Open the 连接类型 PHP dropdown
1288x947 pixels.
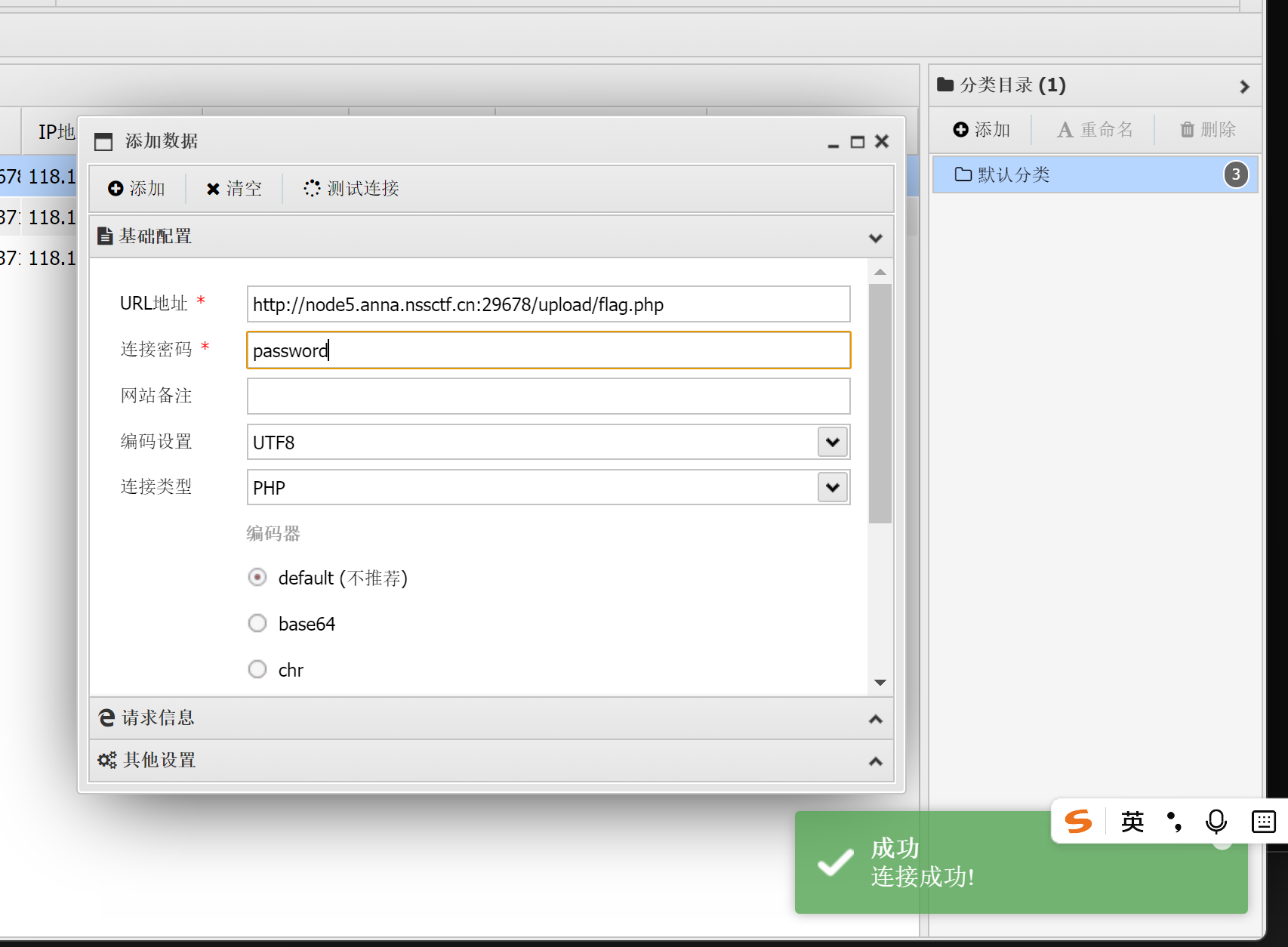click(832, 488)
